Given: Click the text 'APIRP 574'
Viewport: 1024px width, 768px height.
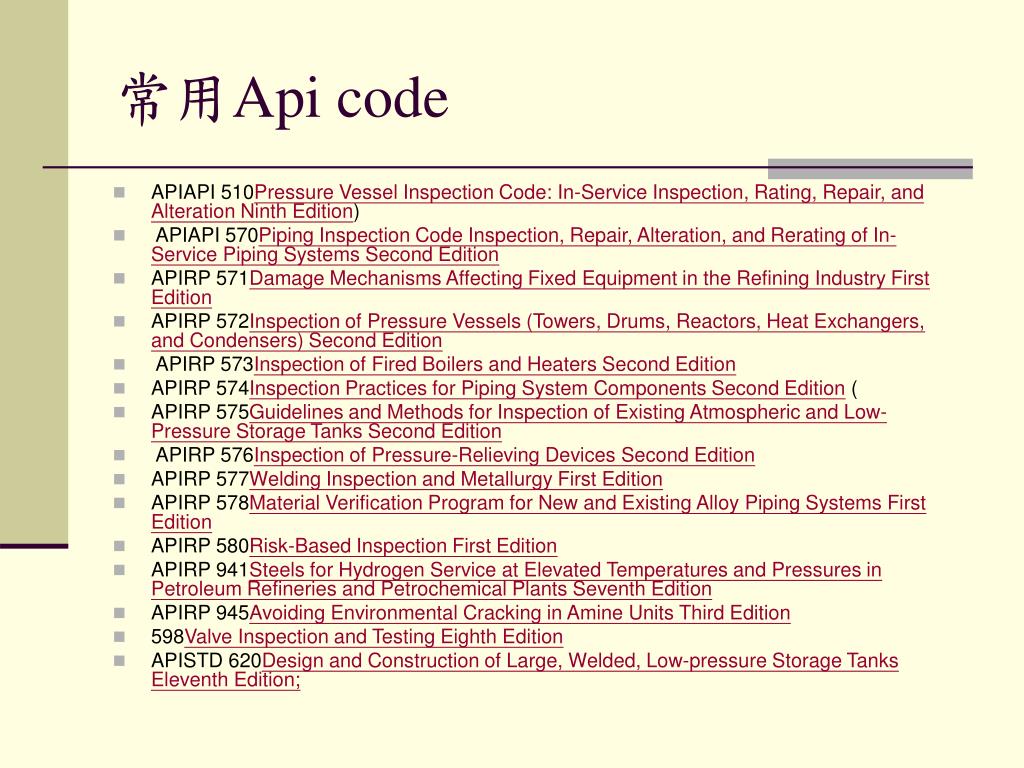Looking at the screenshot, I should coord(200,389).
